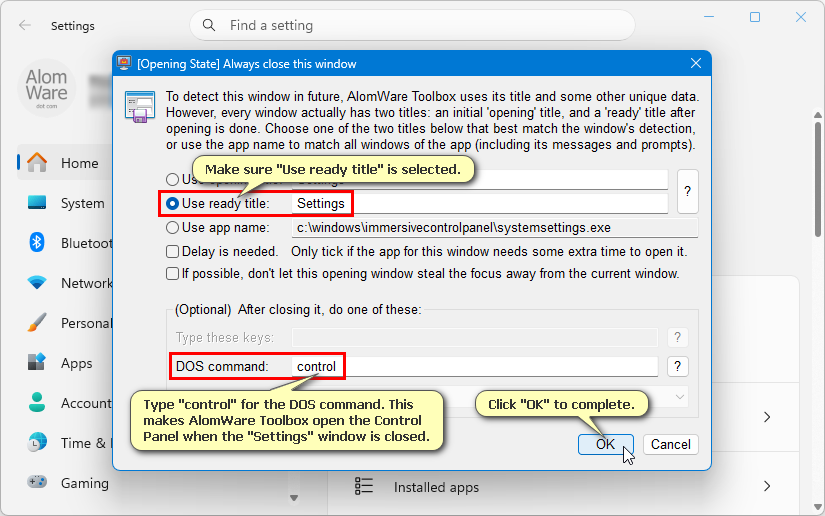Maximize the Settings window
Screen dimensions: 825x516
754,17
